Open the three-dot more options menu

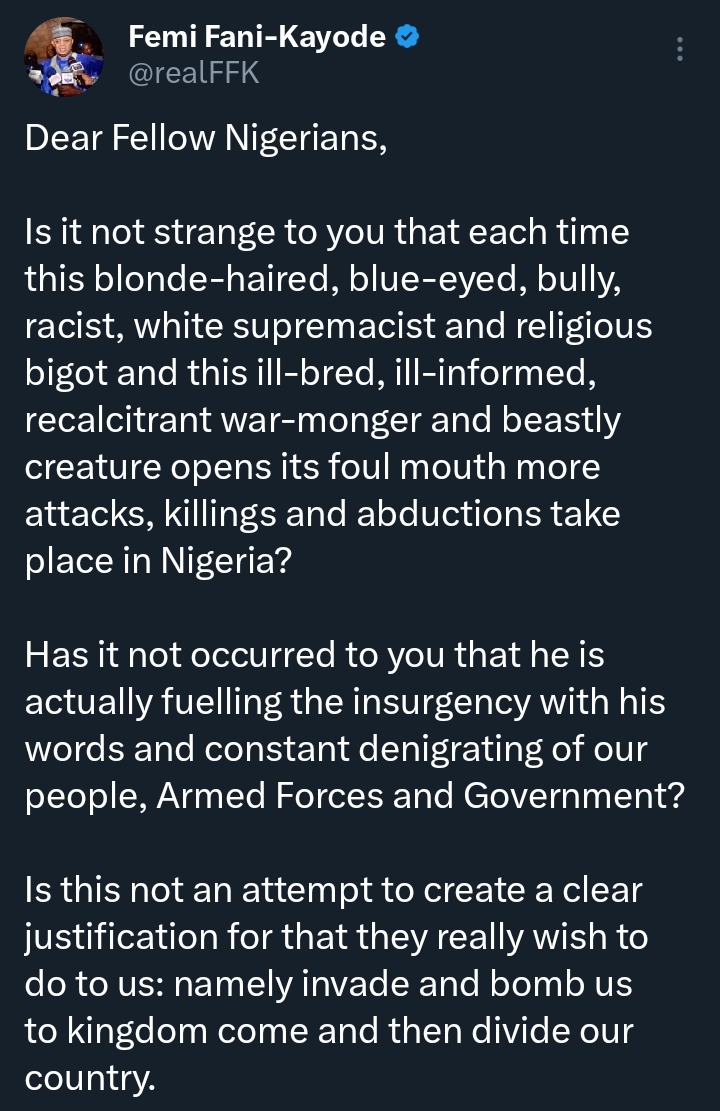pyautogui.click(x=680, y=49)
